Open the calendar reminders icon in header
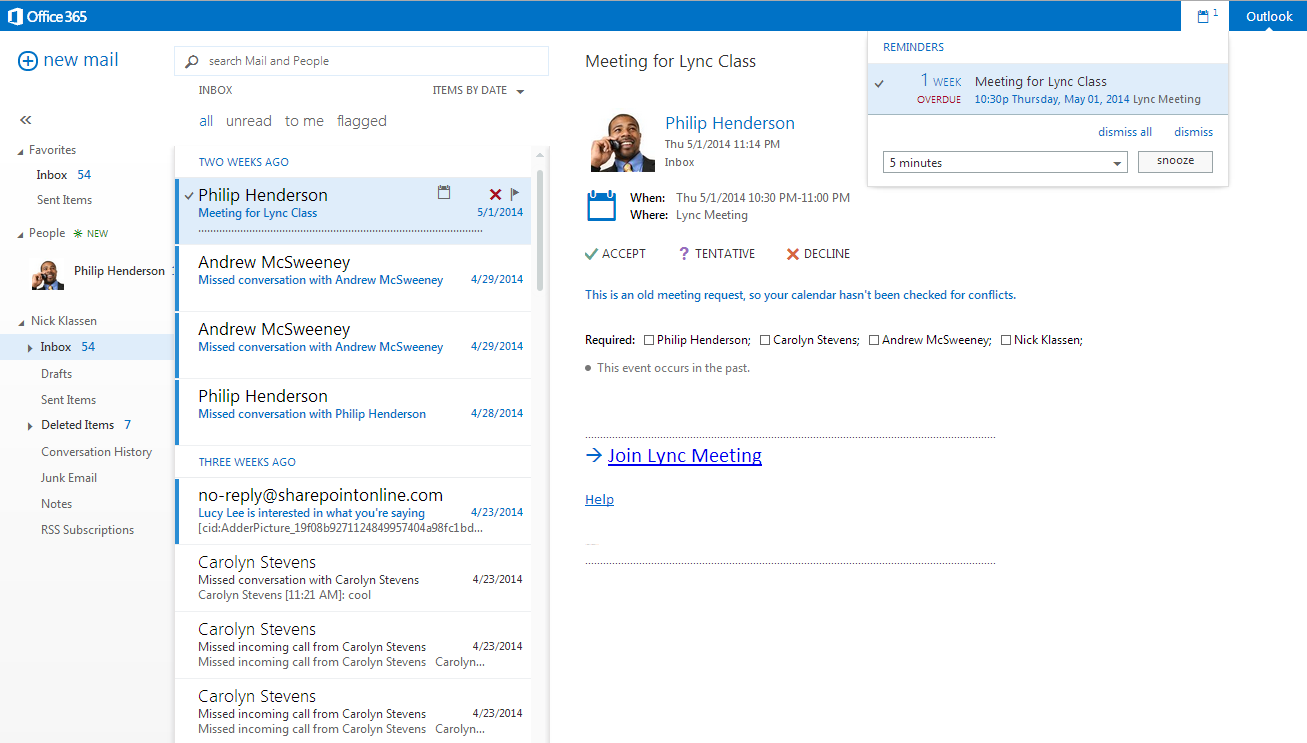This screenshot has width=1307, height=743. [x=1203, y=16]
